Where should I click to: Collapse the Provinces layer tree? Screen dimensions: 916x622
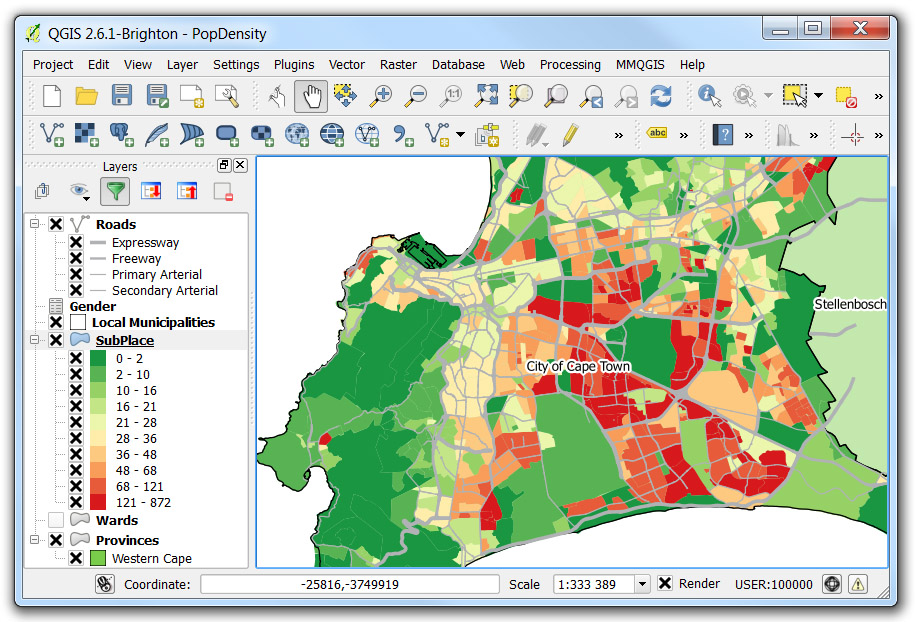34,540
